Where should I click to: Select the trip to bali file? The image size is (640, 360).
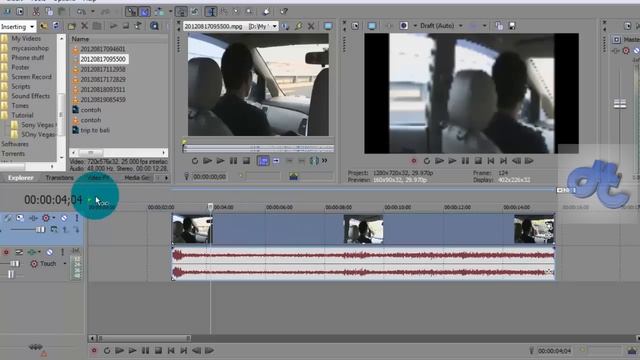(x=95, y=130)
